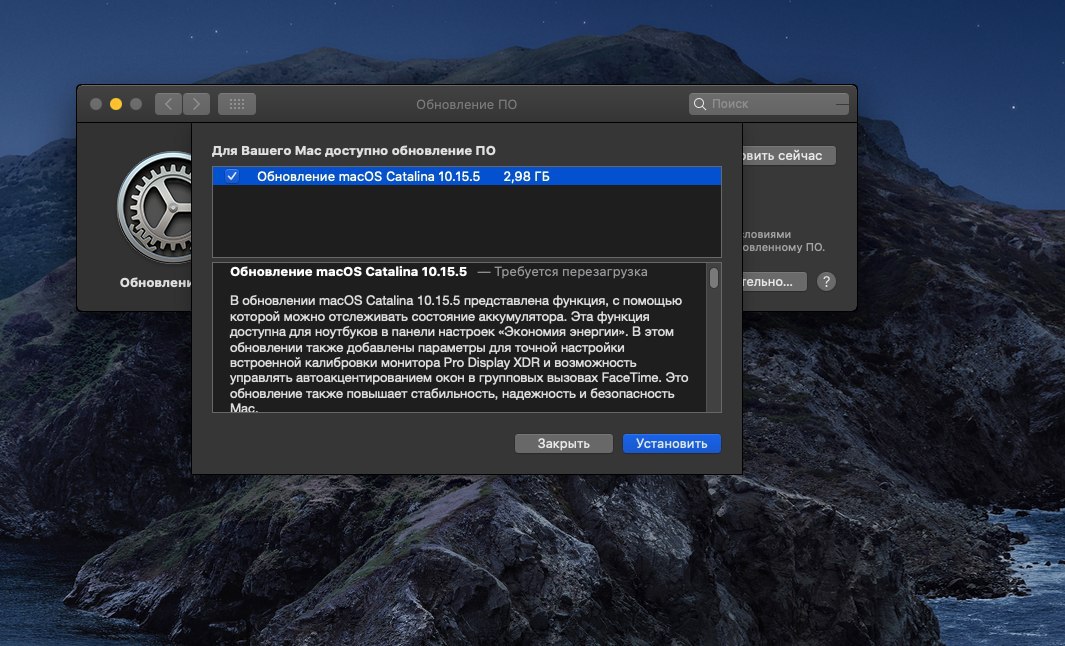The image size is (1065, 646).
Task: Click the Установить button
Action: (672, 444)
